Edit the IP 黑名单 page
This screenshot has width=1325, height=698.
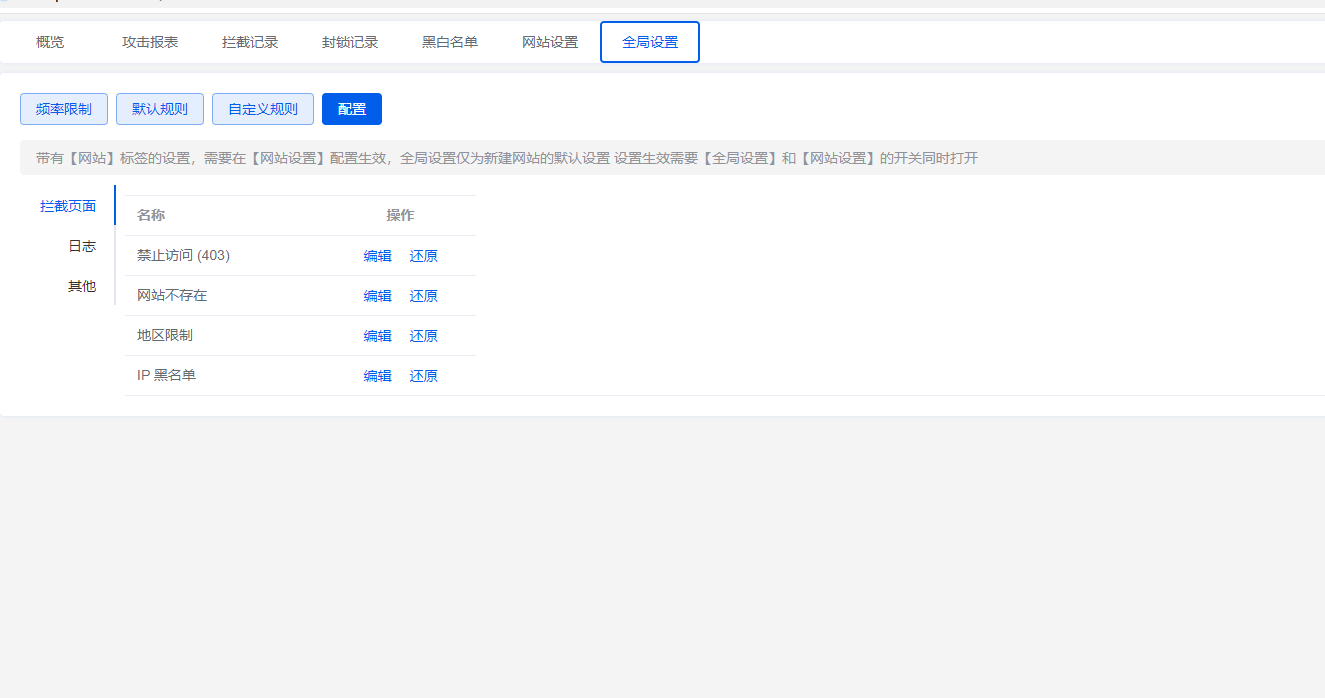377,376
